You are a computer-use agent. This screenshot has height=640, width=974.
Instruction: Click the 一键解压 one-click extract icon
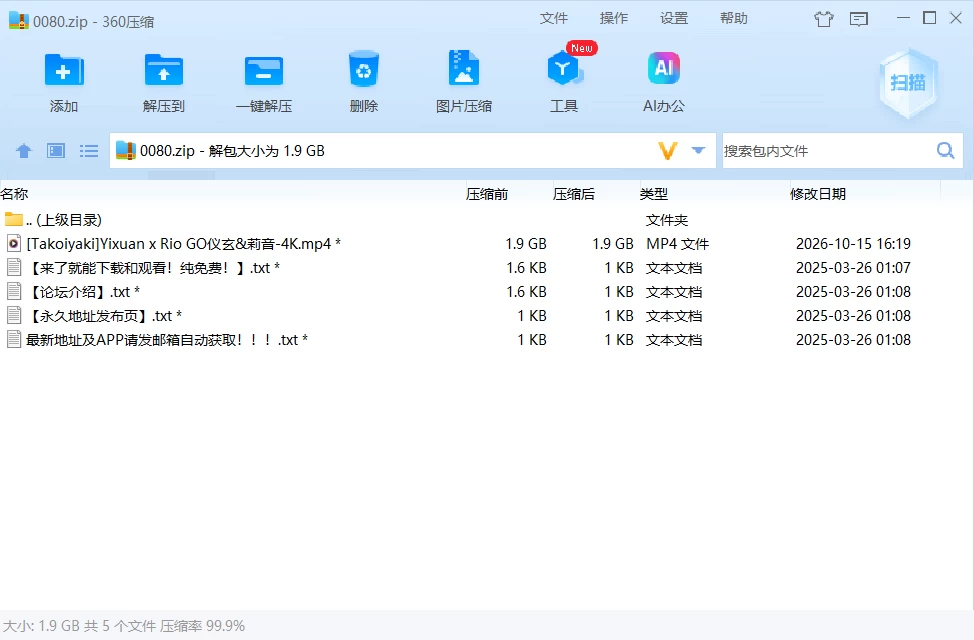coord(264,71)
